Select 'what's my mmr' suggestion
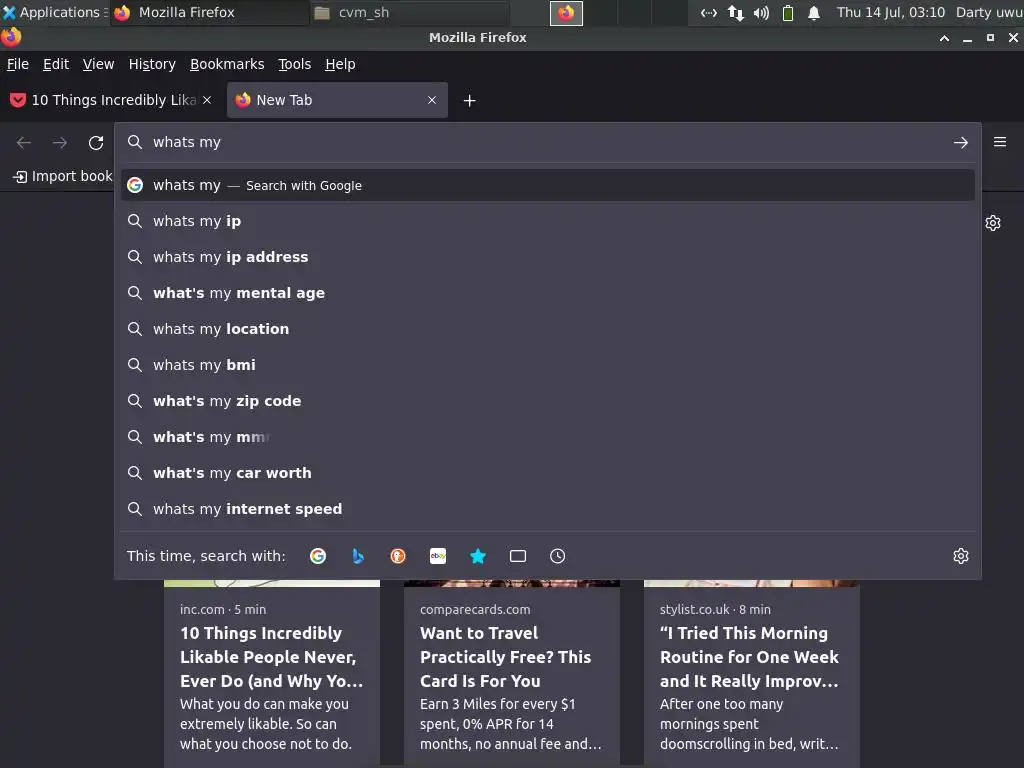Image resolution: width=1024 pixels, height=768 pixels. click(x=547, y=437)
